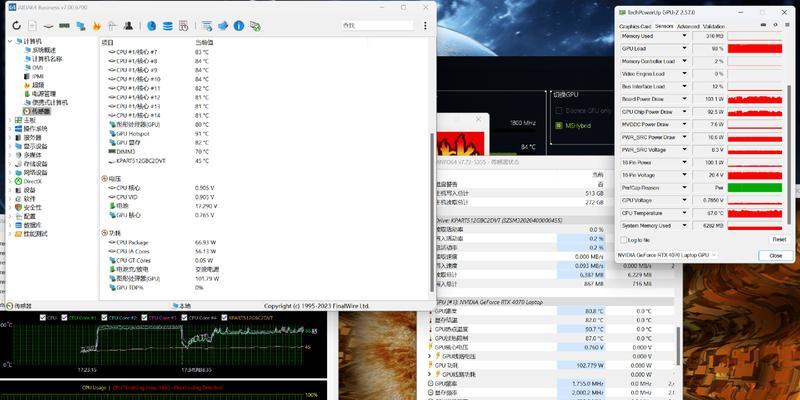
Task: Click the AIDA64 refresh toolbar icon
Action: click(16, 26)
